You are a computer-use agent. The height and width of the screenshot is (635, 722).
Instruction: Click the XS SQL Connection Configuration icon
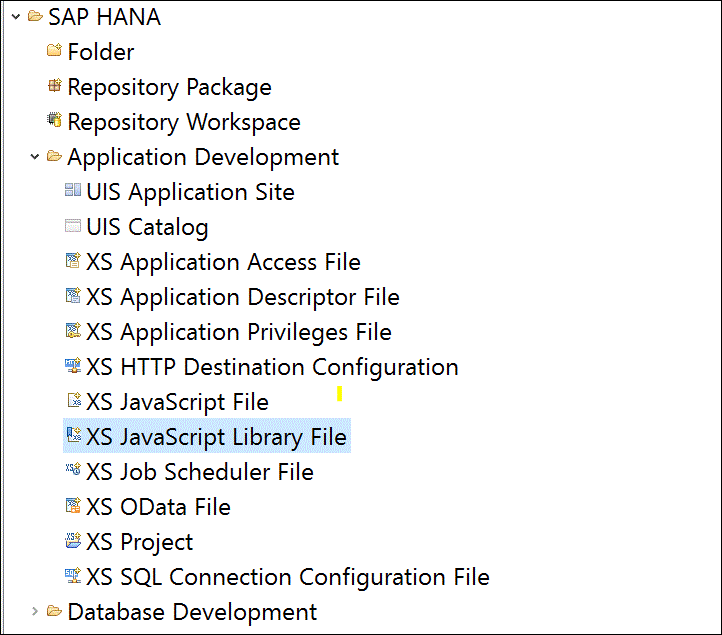click(72, 577)
